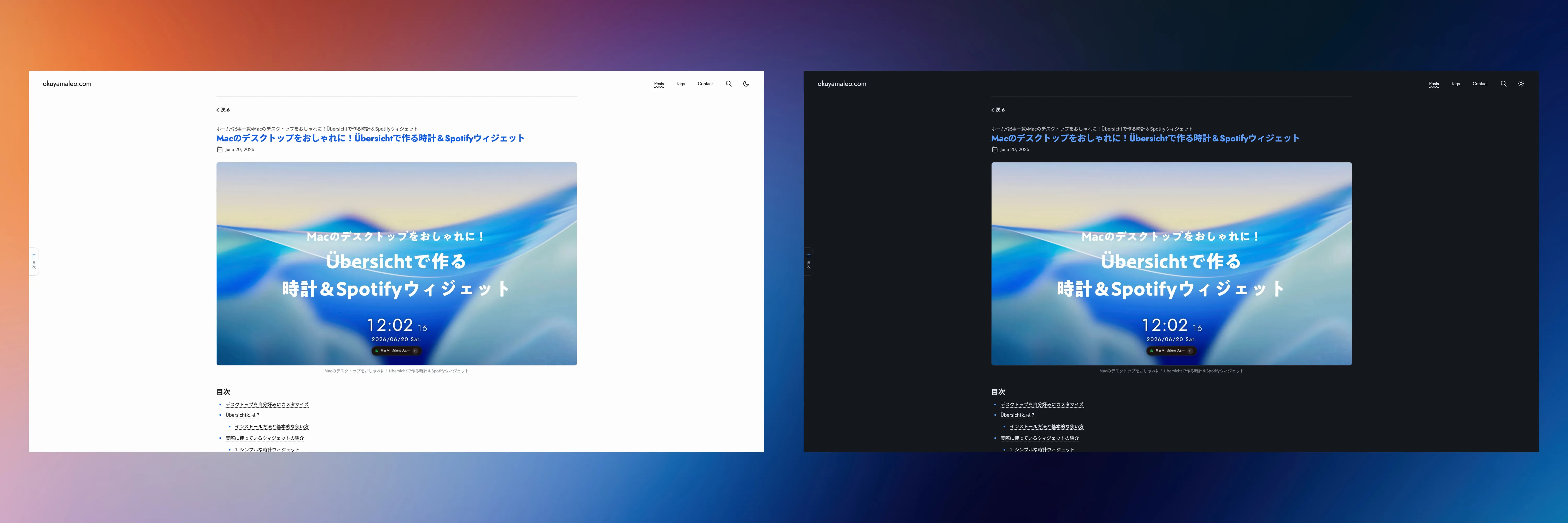Open the article hero image in the dark window
The image size is (1568, 523).
pyautogui.click(x=1172, y=264)
